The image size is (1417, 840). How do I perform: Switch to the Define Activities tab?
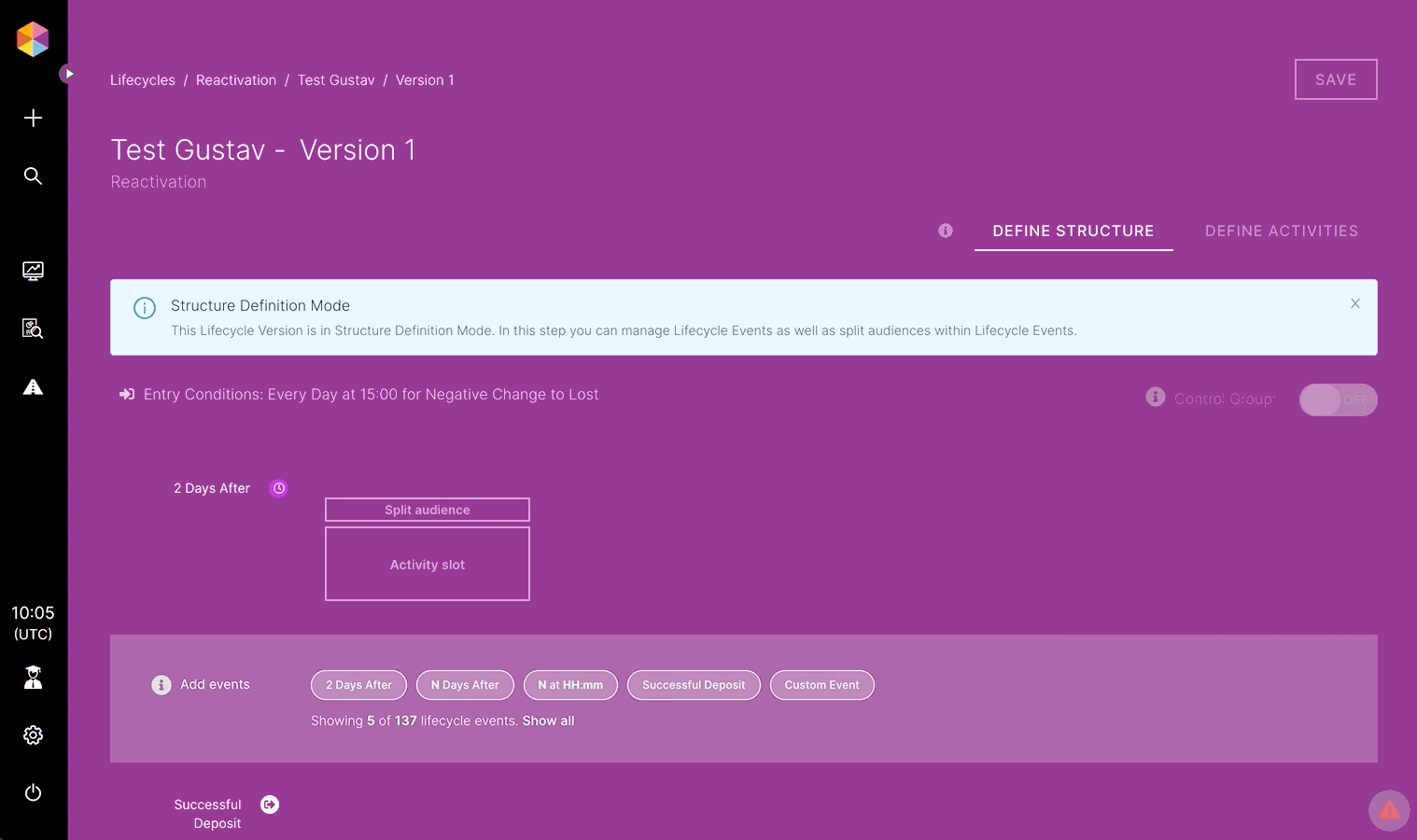pos(1281,231)
